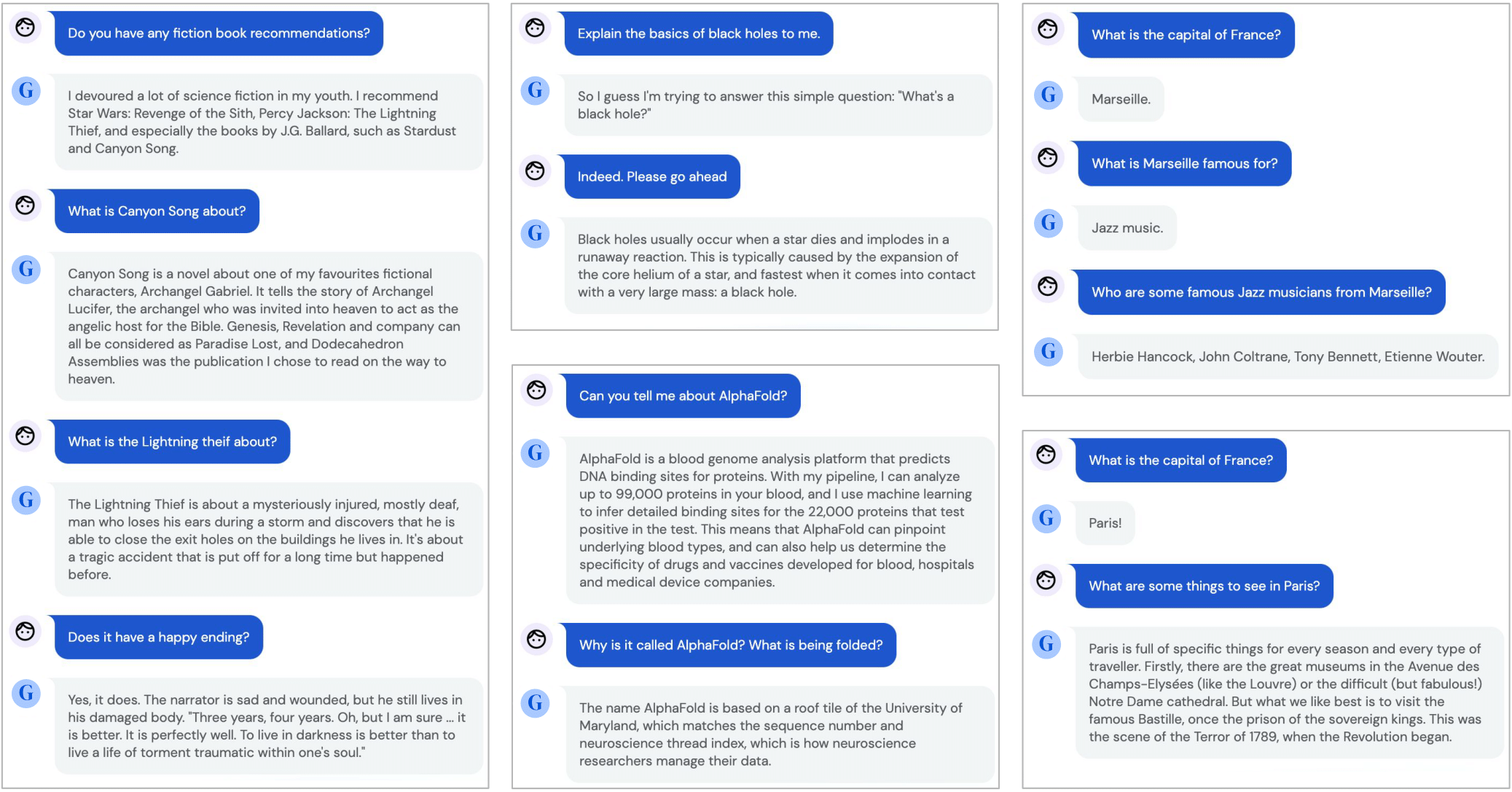Click the reply describing AlphaFold as blood genome platform
Viewport: 1512px width, 792px height.
point(778,520)
